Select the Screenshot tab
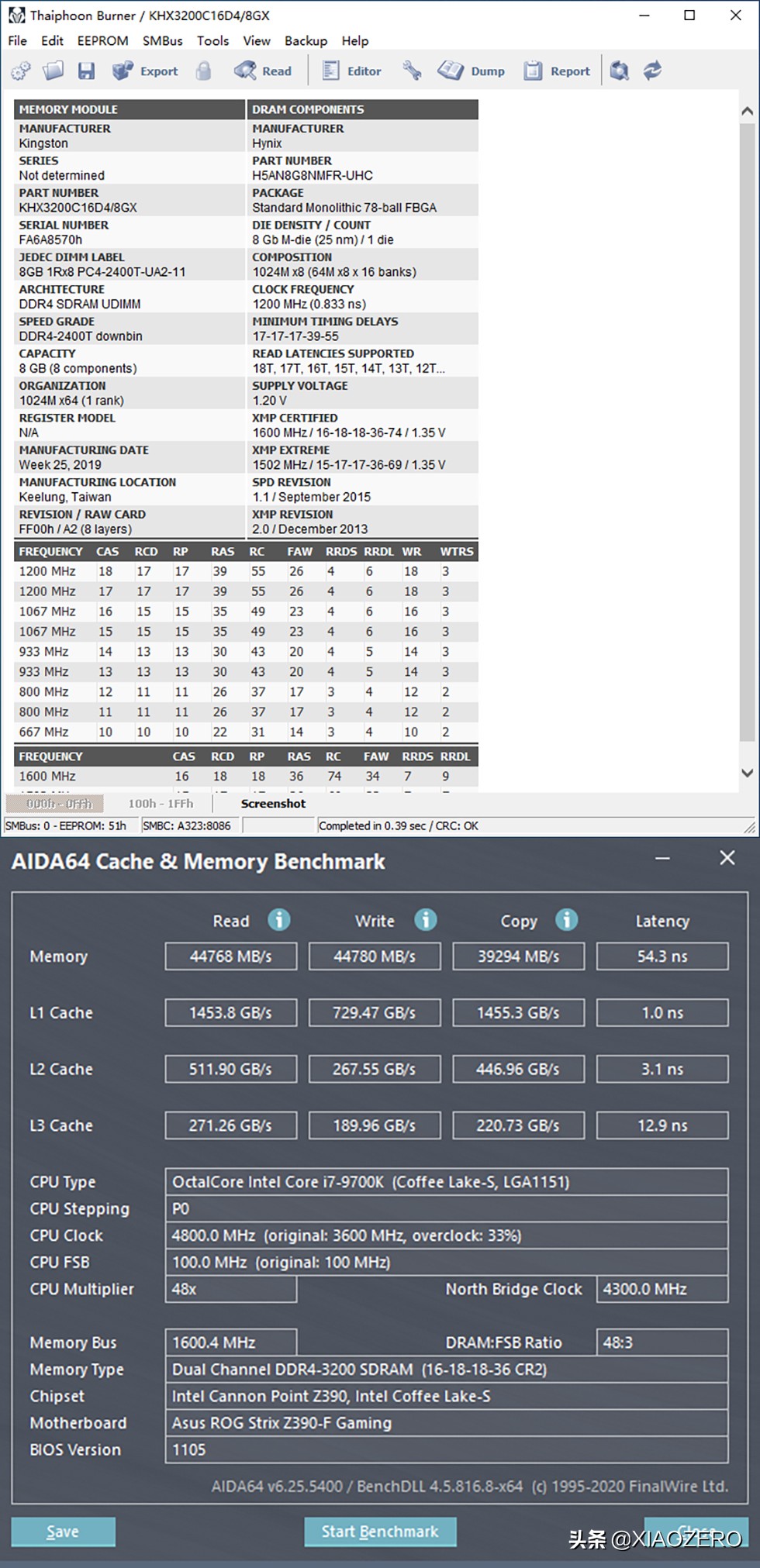Image resolution: width=760 pixels, height=1568 pixels. tap(273, 804)
